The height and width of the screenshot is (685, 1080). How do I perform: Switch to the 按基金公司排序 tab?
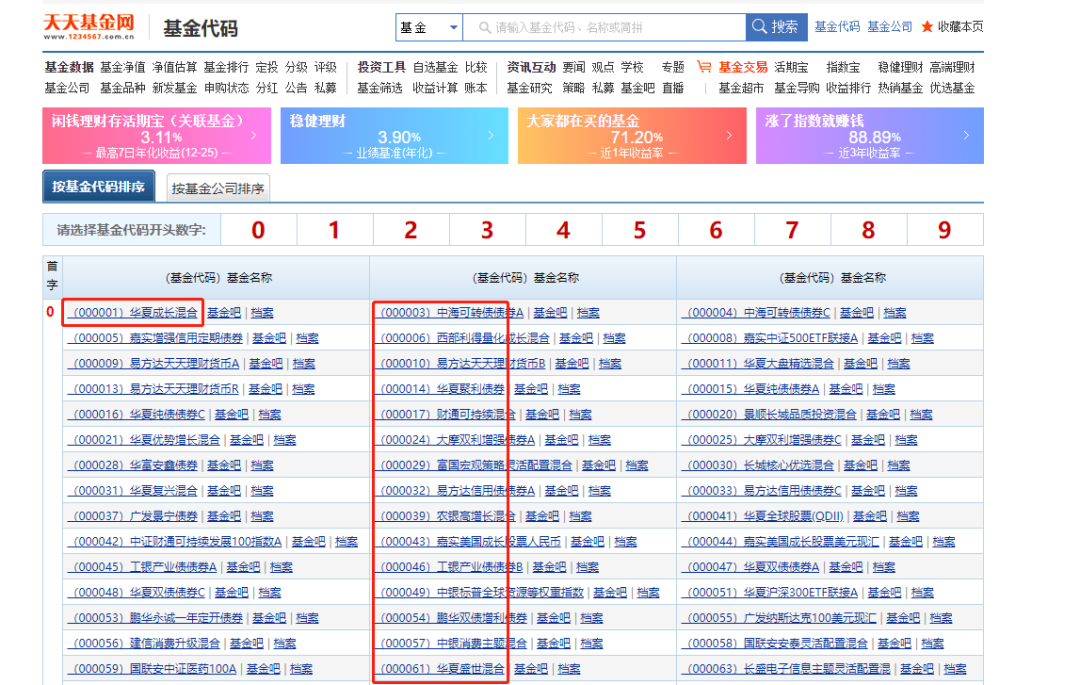click(218, 188)
